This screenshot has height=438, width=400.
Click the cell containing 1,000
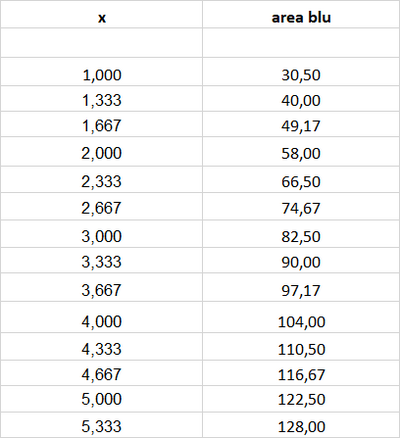(x=101, y=72)
